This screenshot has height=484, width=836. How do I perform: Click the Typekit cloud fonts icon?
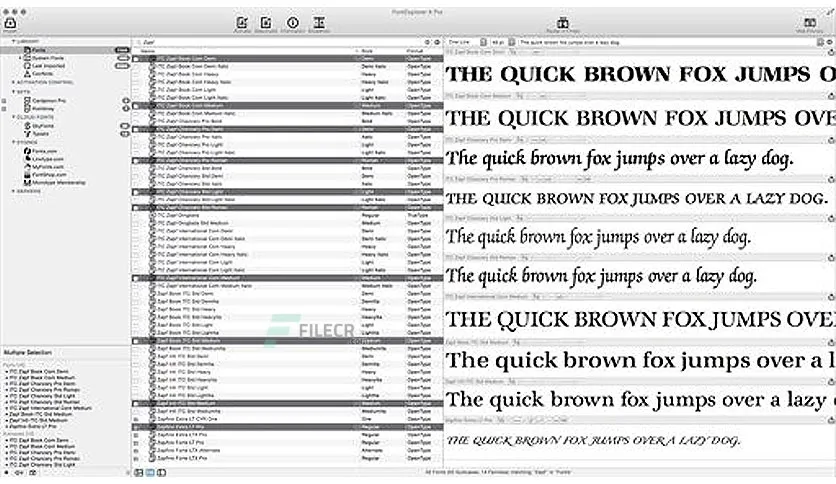point(28,134)
